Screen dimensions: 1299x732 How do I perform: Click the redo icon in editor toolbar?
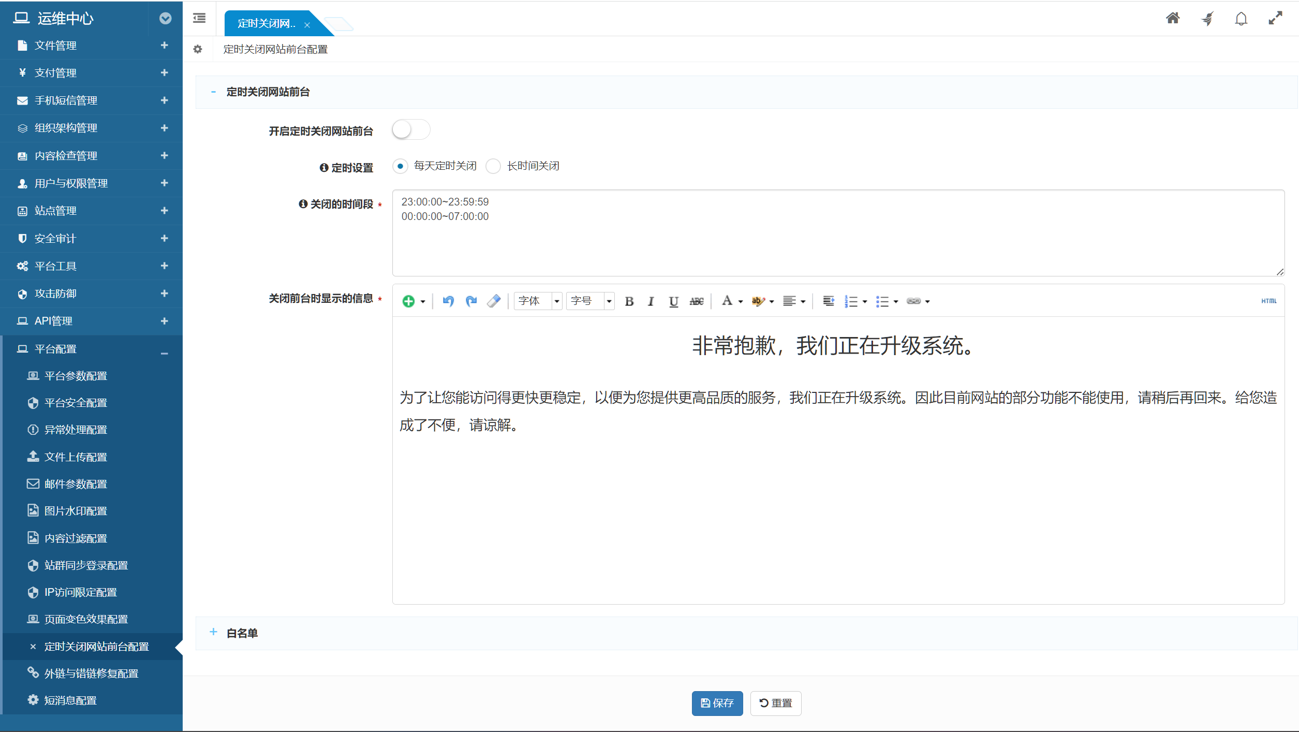point(471,301)
